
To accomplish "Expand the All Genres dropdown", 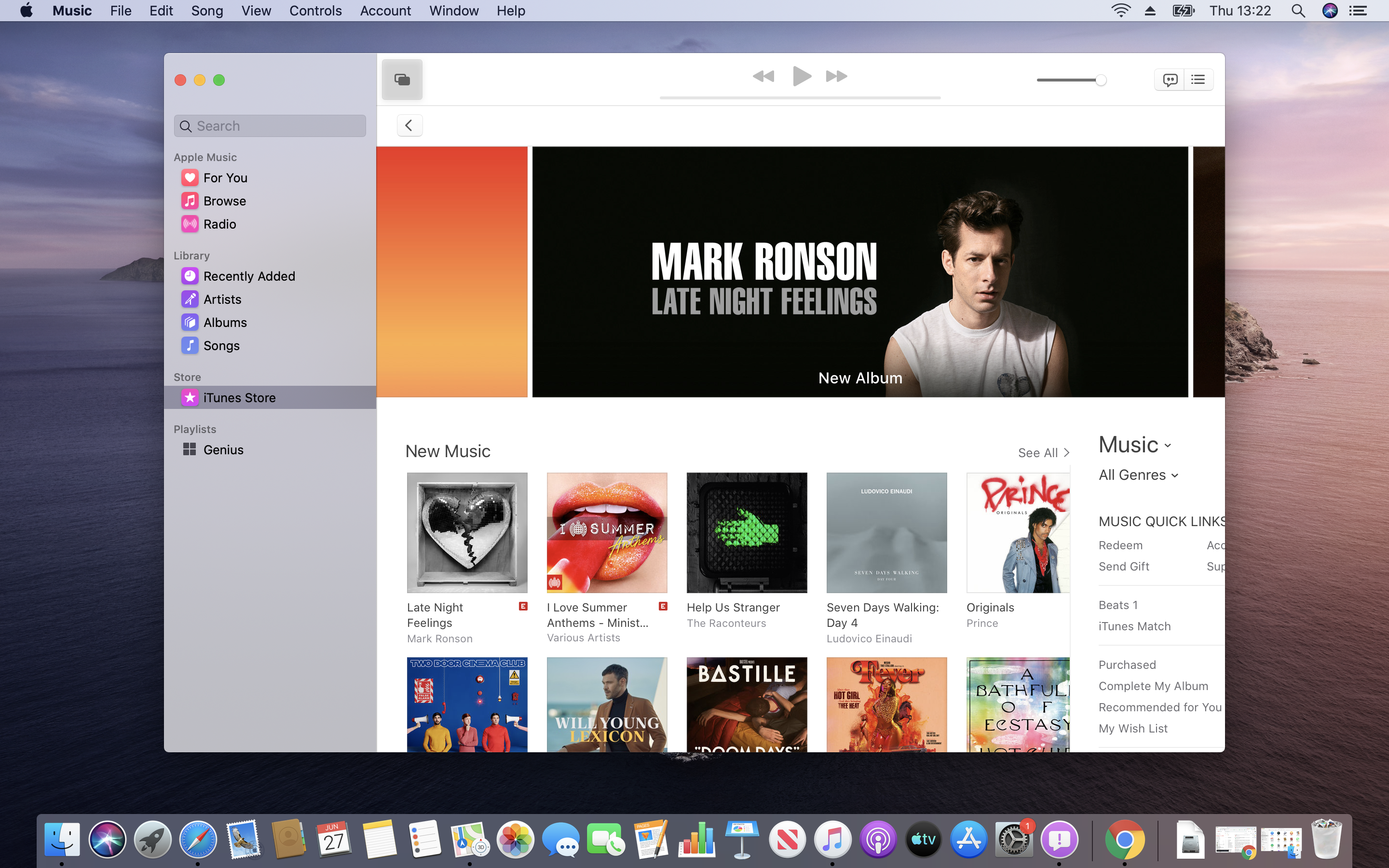I will [x=1138, y=475].
